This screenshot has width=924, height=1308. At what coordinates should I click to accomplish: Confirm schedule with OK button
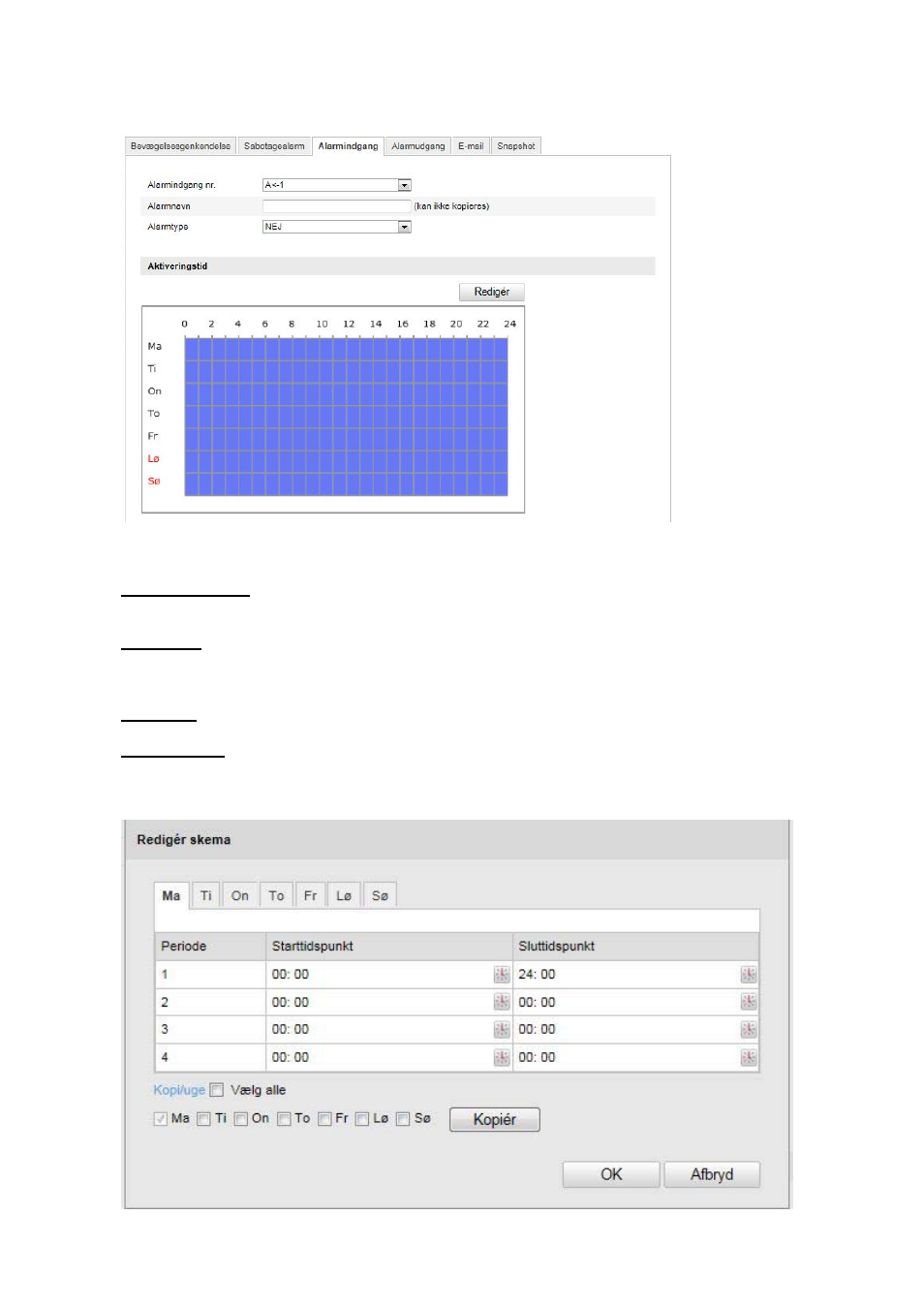point(611,1174)
